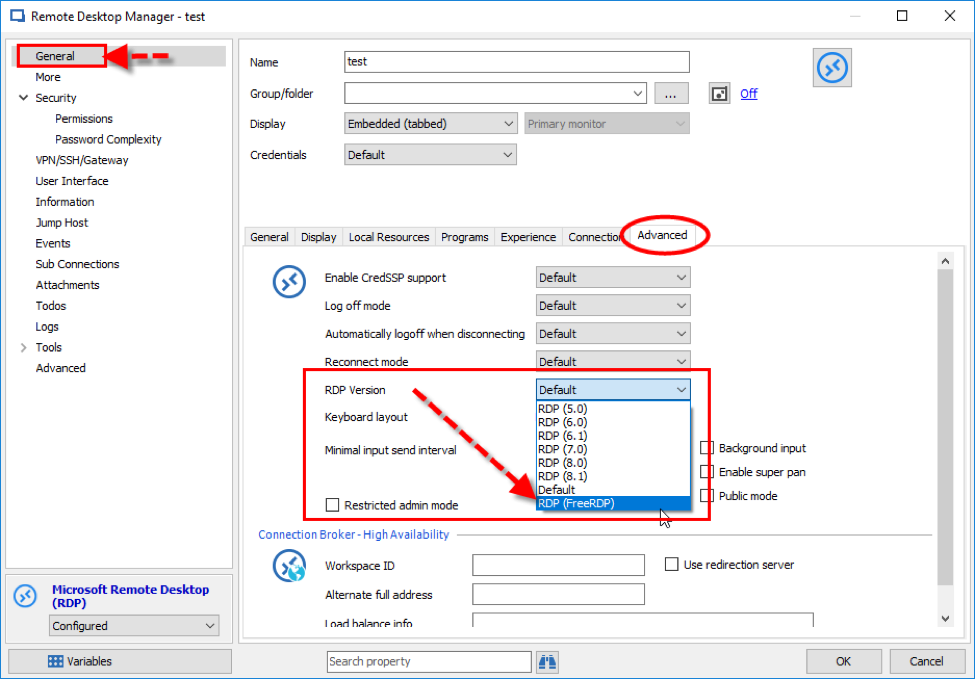The width and height of the screenshot is (975, 679).
Task: Select Jump Host in the tree
Action: pyautogui.click(x=62, y=223)
